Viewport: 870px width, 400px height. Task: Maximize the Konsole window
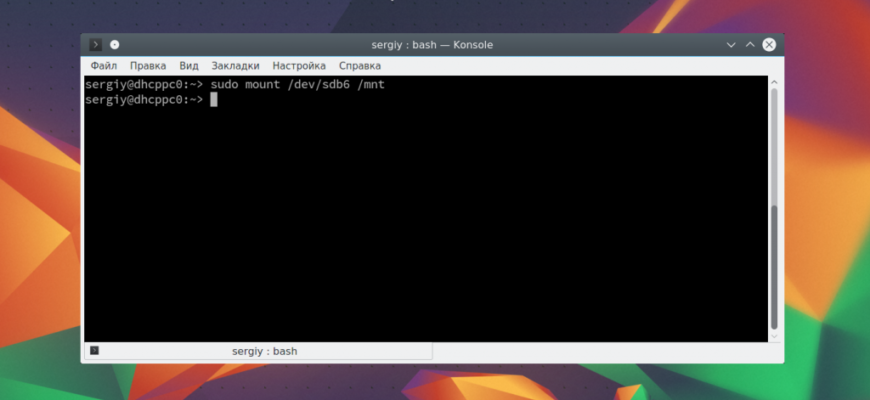[x=750, y=45]
